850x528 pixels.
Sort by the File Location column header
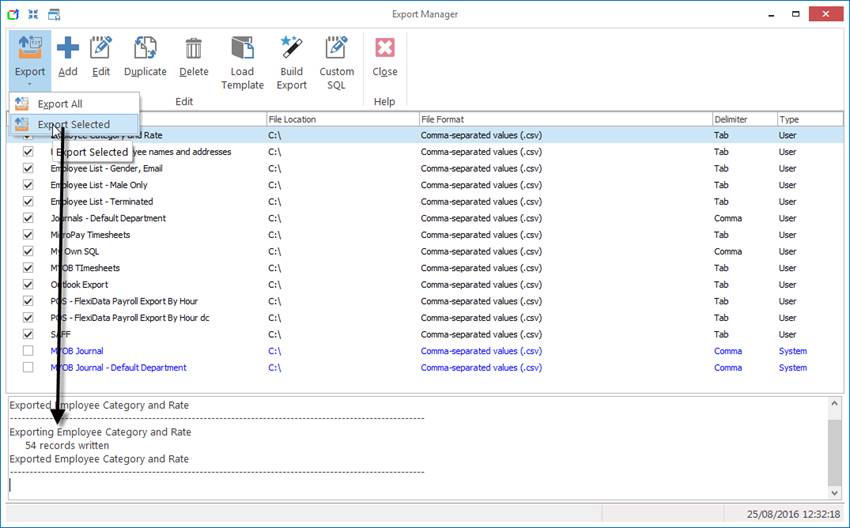[x=343, y=119]
